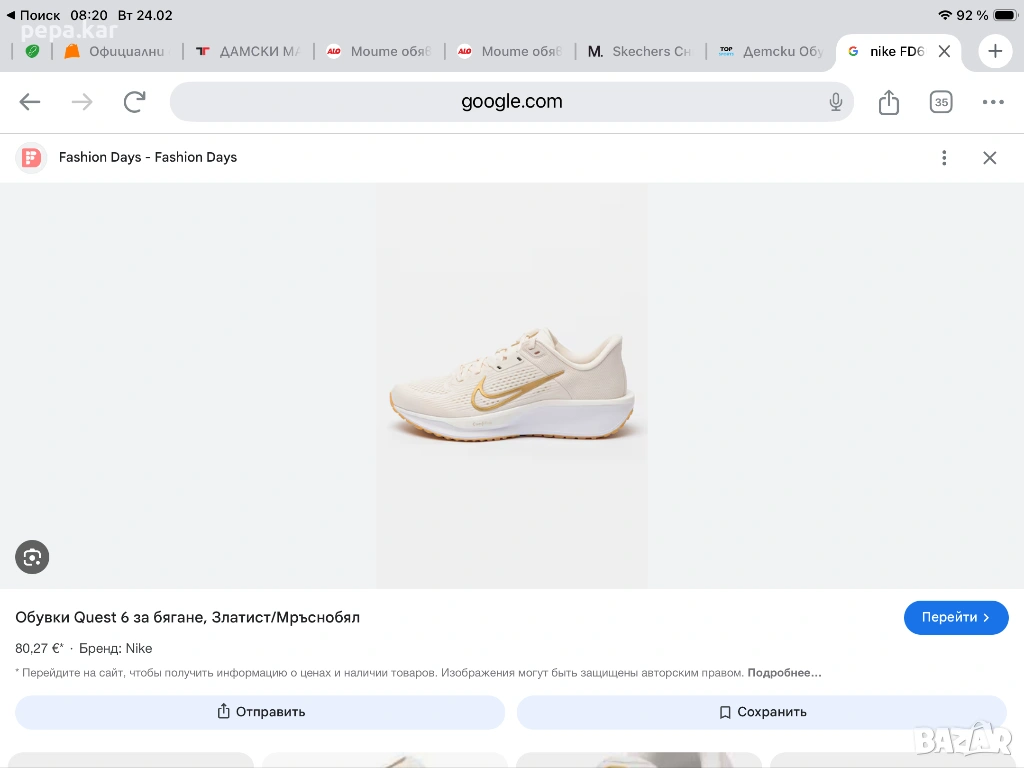Screen dimensions: 1024x768
Task: Search image with Google Lens icon
Action: point(32,557)
